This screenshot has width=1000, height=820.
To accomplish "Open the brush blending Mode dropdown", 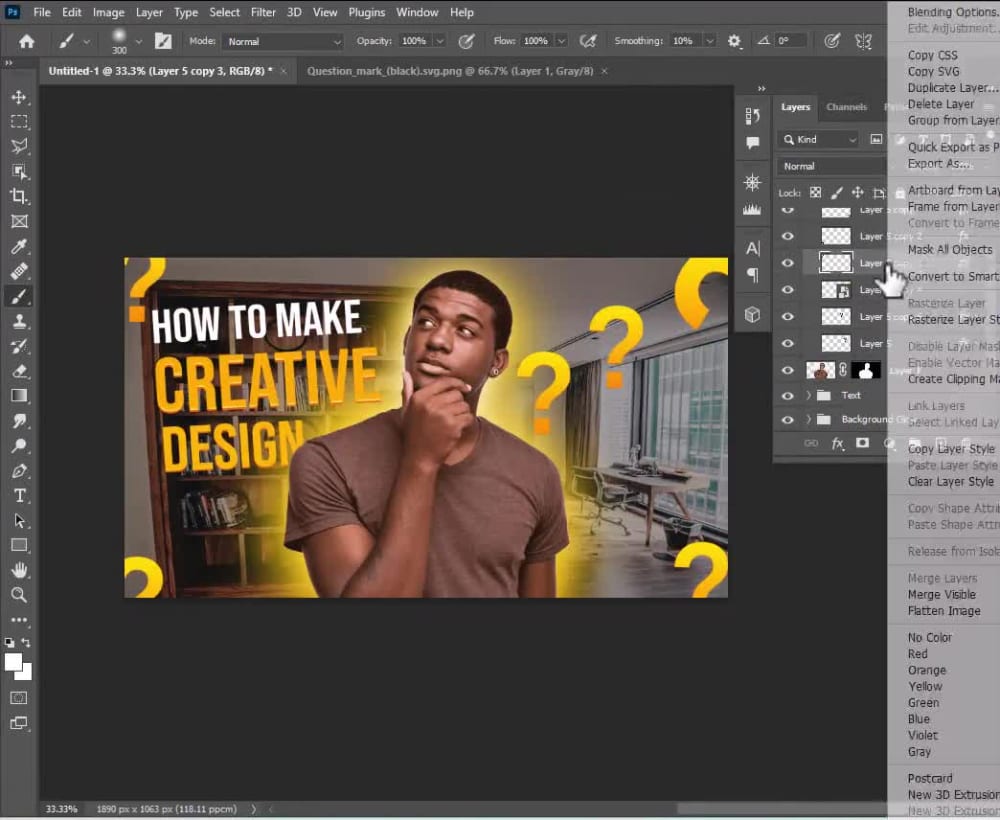I will [283, 41].
